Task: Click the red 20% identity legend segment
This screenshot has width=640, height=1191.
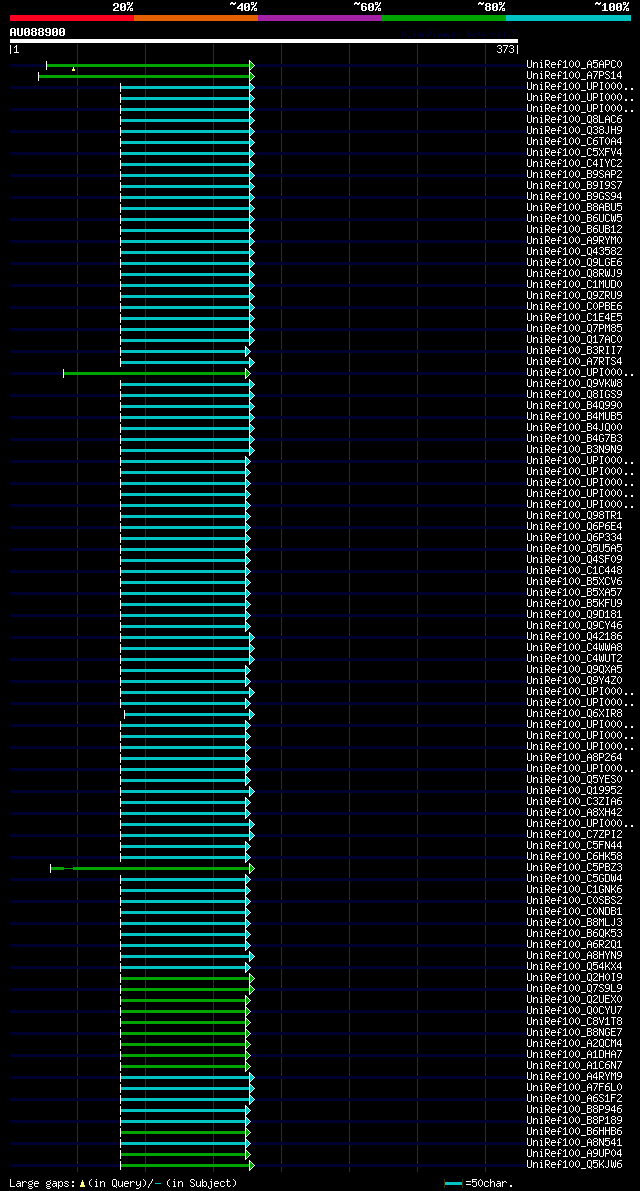Action: point(72,17)
